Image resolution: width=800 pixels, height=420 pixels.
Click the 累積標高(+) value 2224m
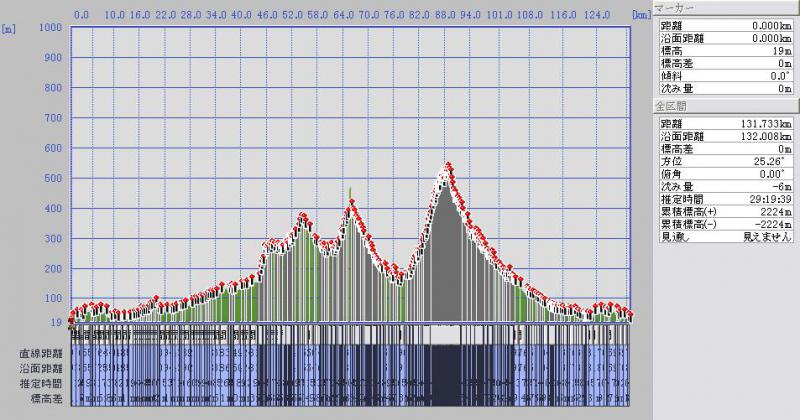point(774,212)
